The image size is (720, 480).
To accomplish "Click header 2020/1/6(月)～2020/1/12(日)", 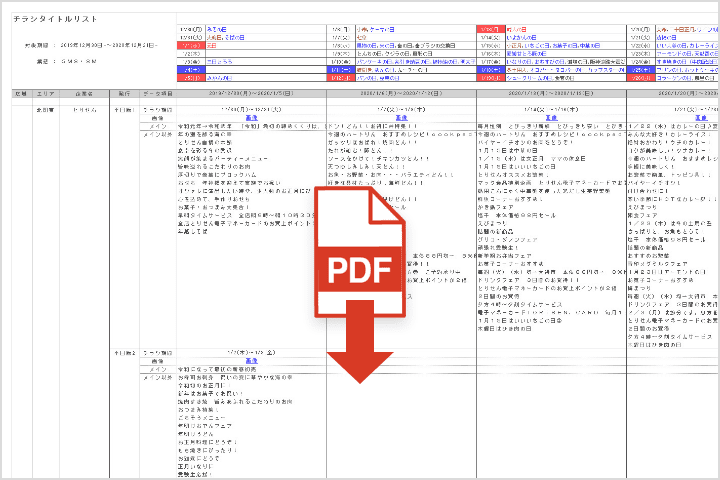I will pos(401,93).
